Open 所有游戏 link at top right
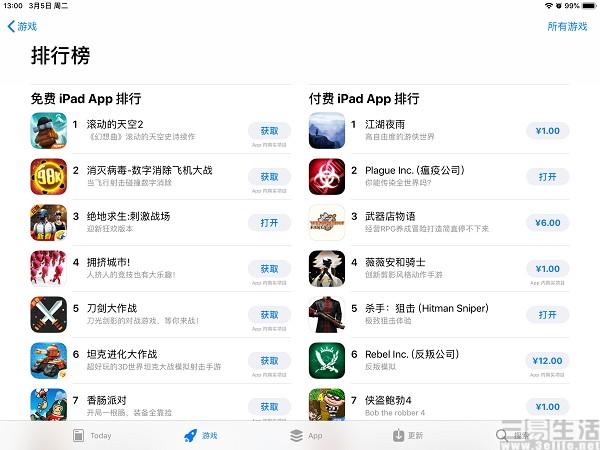The width and height of the screenshot is (600, 450). 567,26
